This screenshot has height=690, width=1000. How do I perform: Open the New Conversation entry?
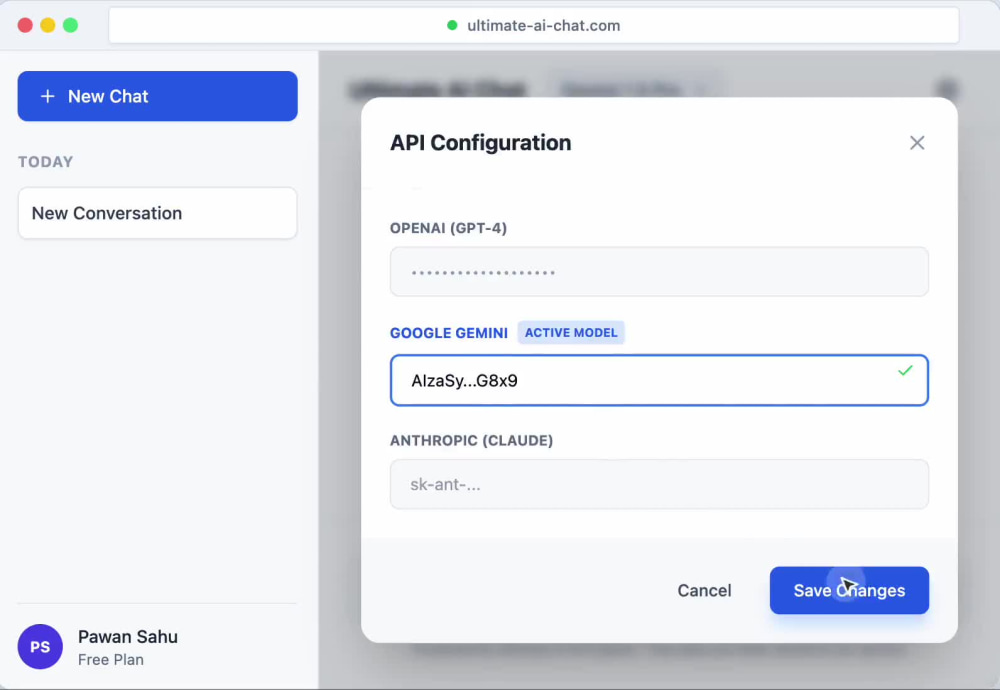(158, 213)
